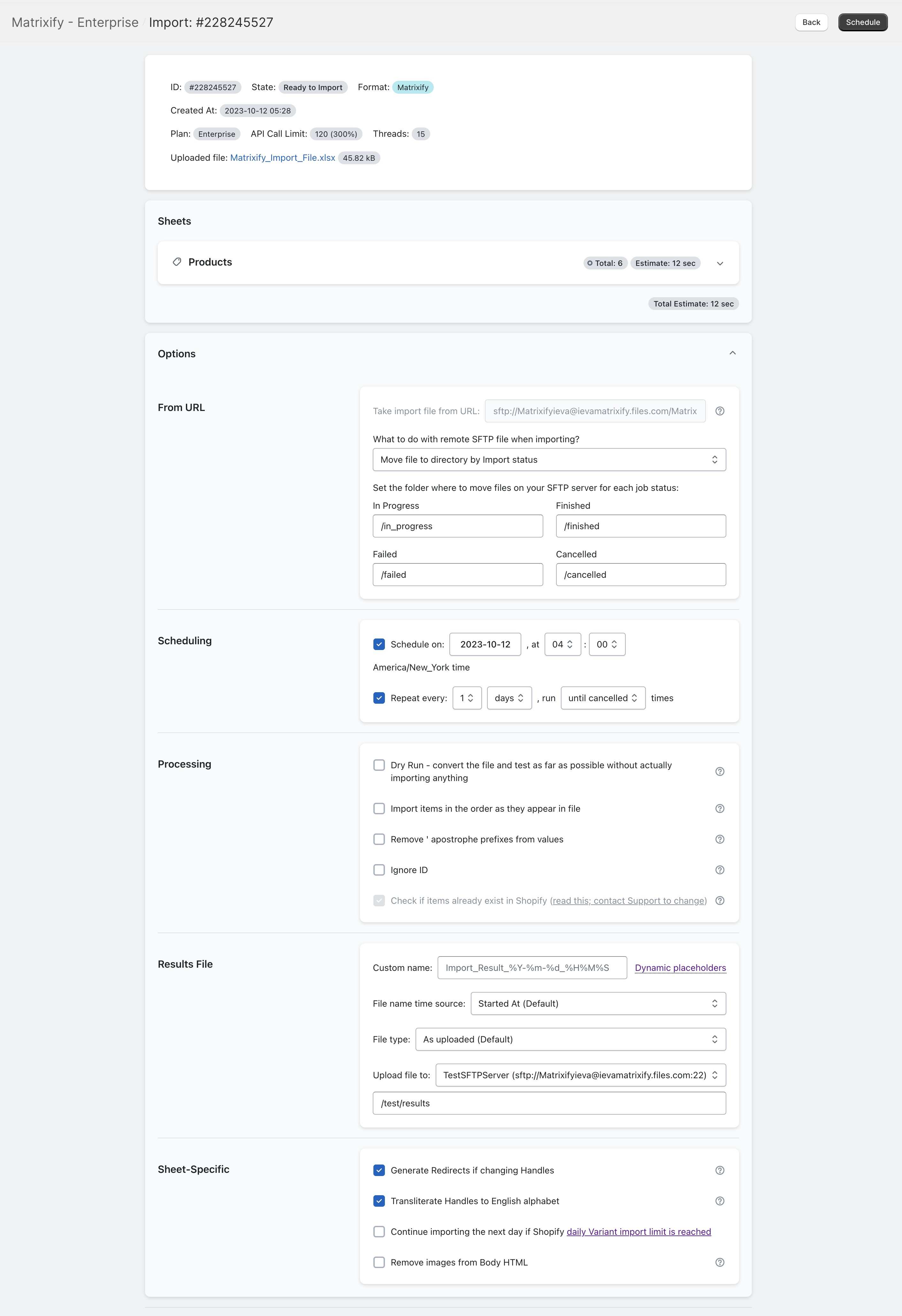This screenshot has width=902, height=1316.
Task: Download Matrixify_Import_File.xlsx uploaded file
Action: click(282, 158)
